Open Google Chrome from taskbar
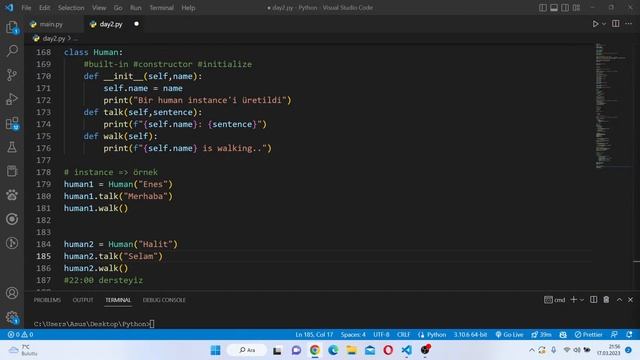This screenshot has height=360, width=640. click(x=315, y=350)
